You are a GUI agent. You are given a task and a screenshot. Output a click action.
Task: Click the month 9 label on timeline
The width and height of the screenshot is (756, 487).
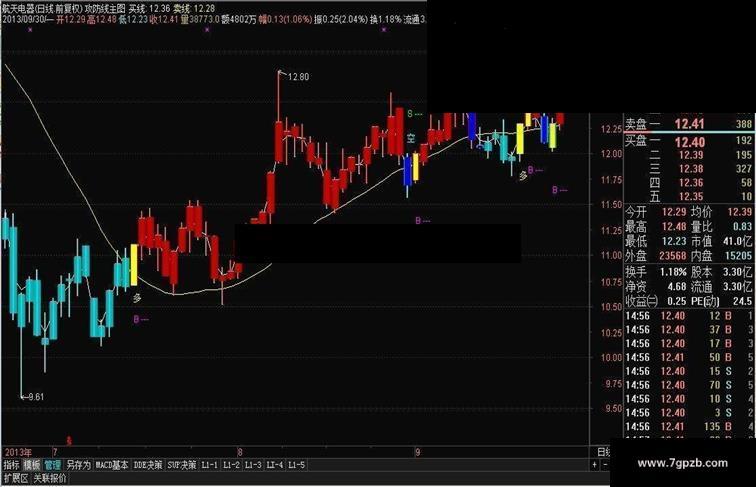tap(418, 452)
